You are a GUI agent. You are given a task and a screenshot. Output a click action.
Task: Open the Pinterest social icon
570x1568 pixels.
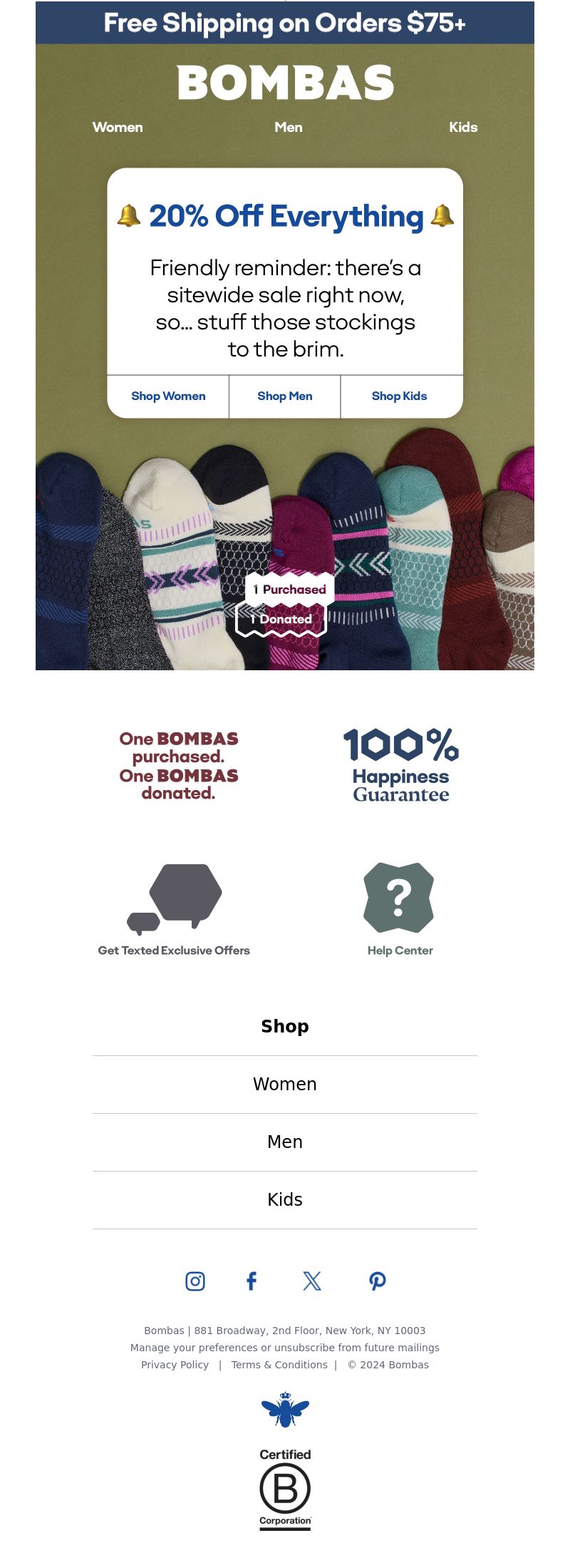(x=378, y=1281)
